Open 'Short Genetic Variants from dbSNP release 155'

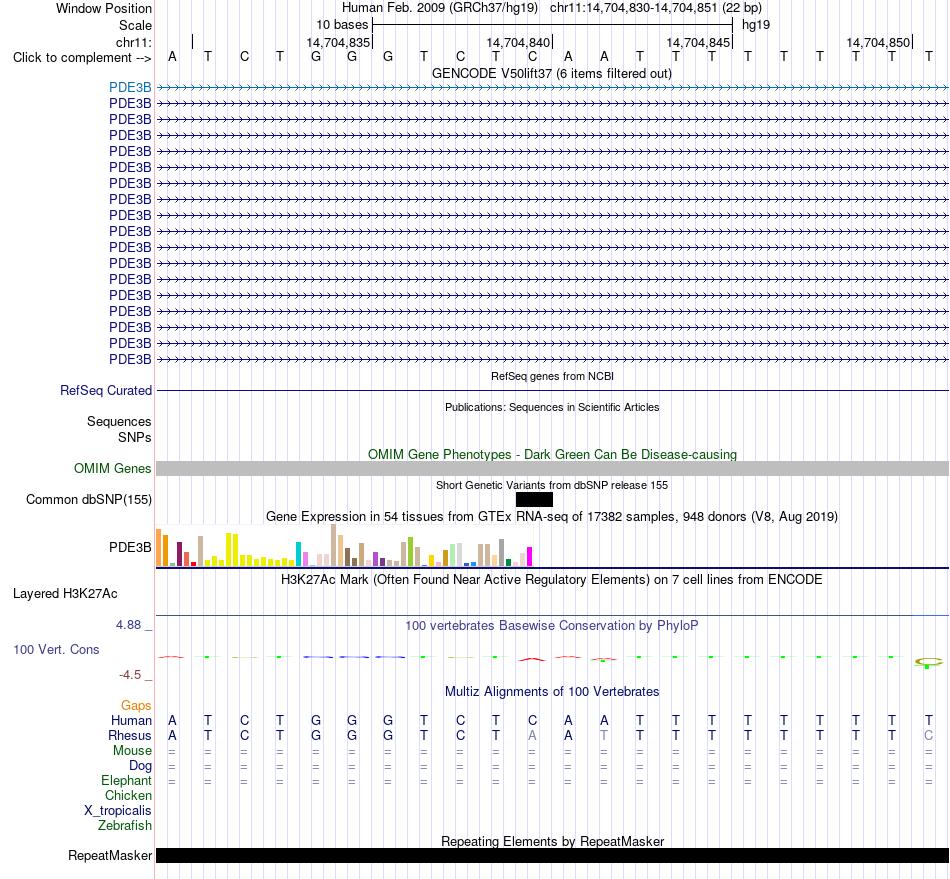(552, 485)
